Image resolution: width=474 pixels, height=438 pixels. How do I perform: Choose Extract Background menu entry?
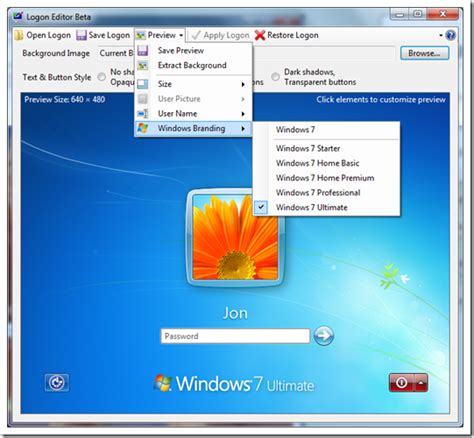[193, 66]
